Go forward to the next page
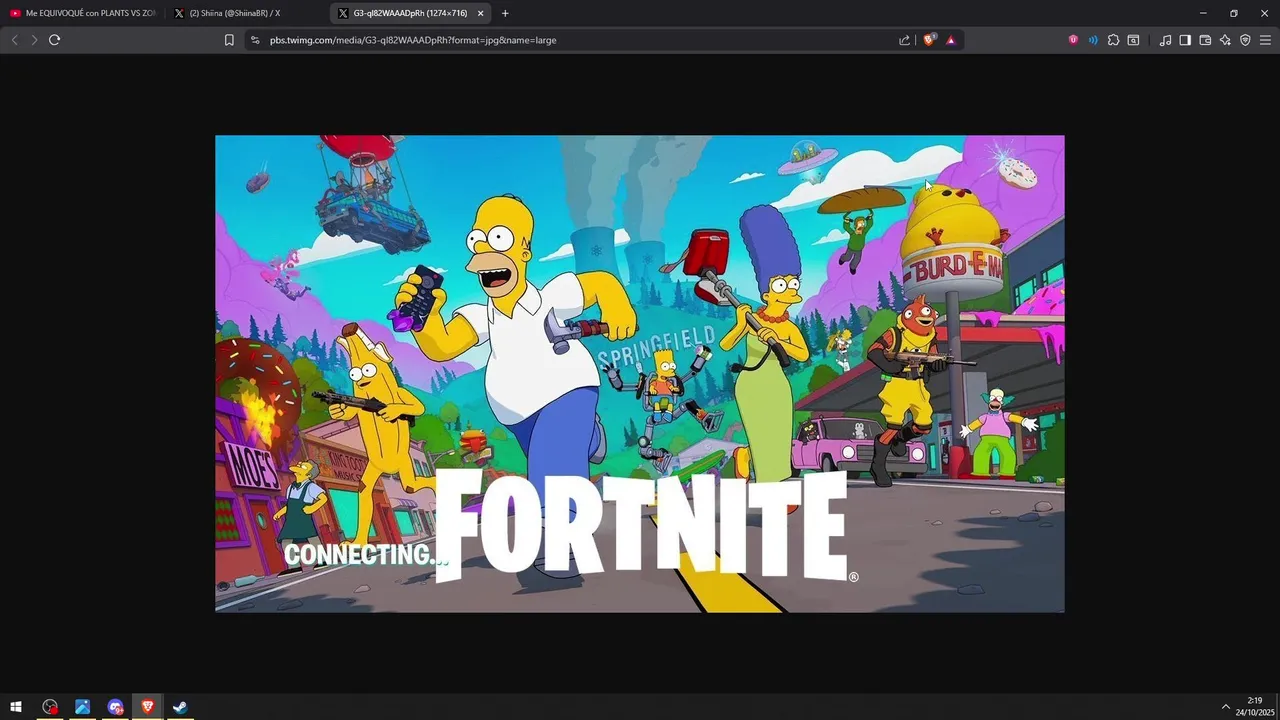Screen dimensions: 1280x720 pyautogui.click(x=34, y=40)
